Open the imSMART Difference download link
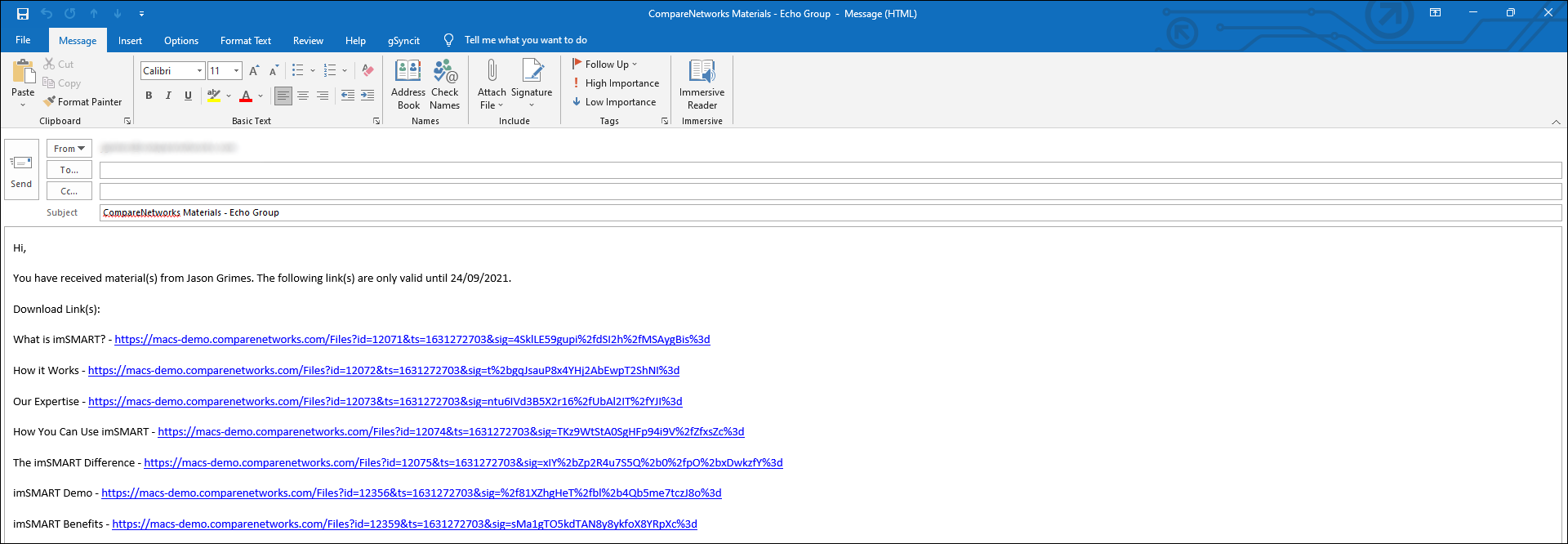 pyautogui.click(x=463, y=463)
